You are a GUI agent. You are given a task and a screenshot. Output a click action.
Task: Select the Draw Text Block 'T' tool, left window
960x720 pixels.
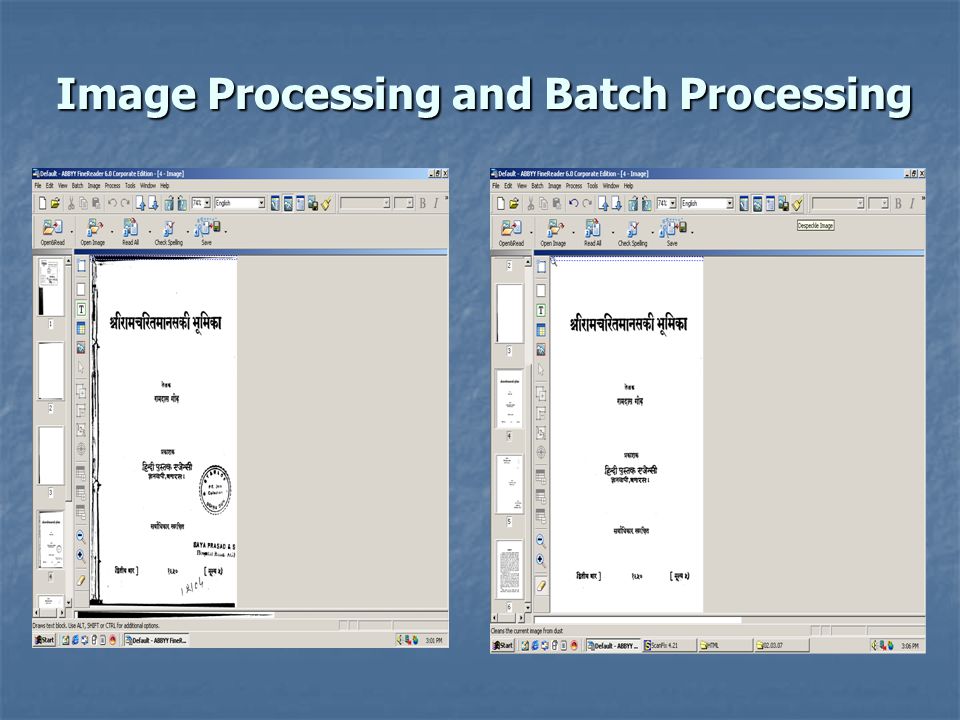[81, 309]
